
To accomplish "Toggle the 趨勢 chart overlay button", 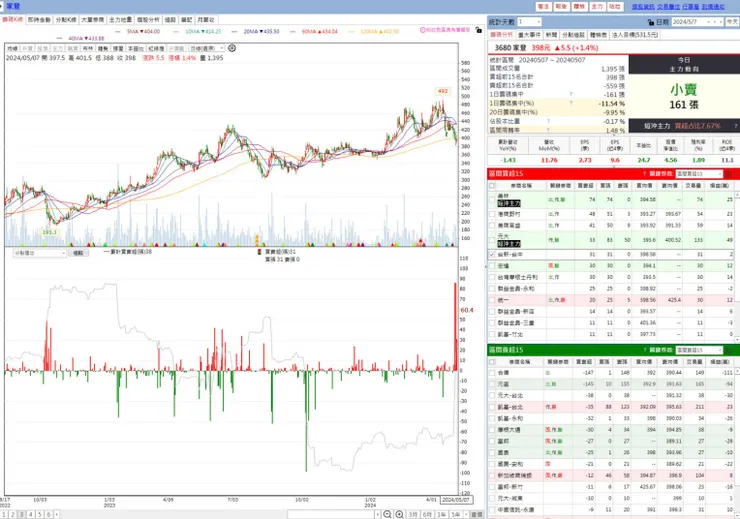I will (102, 48).
